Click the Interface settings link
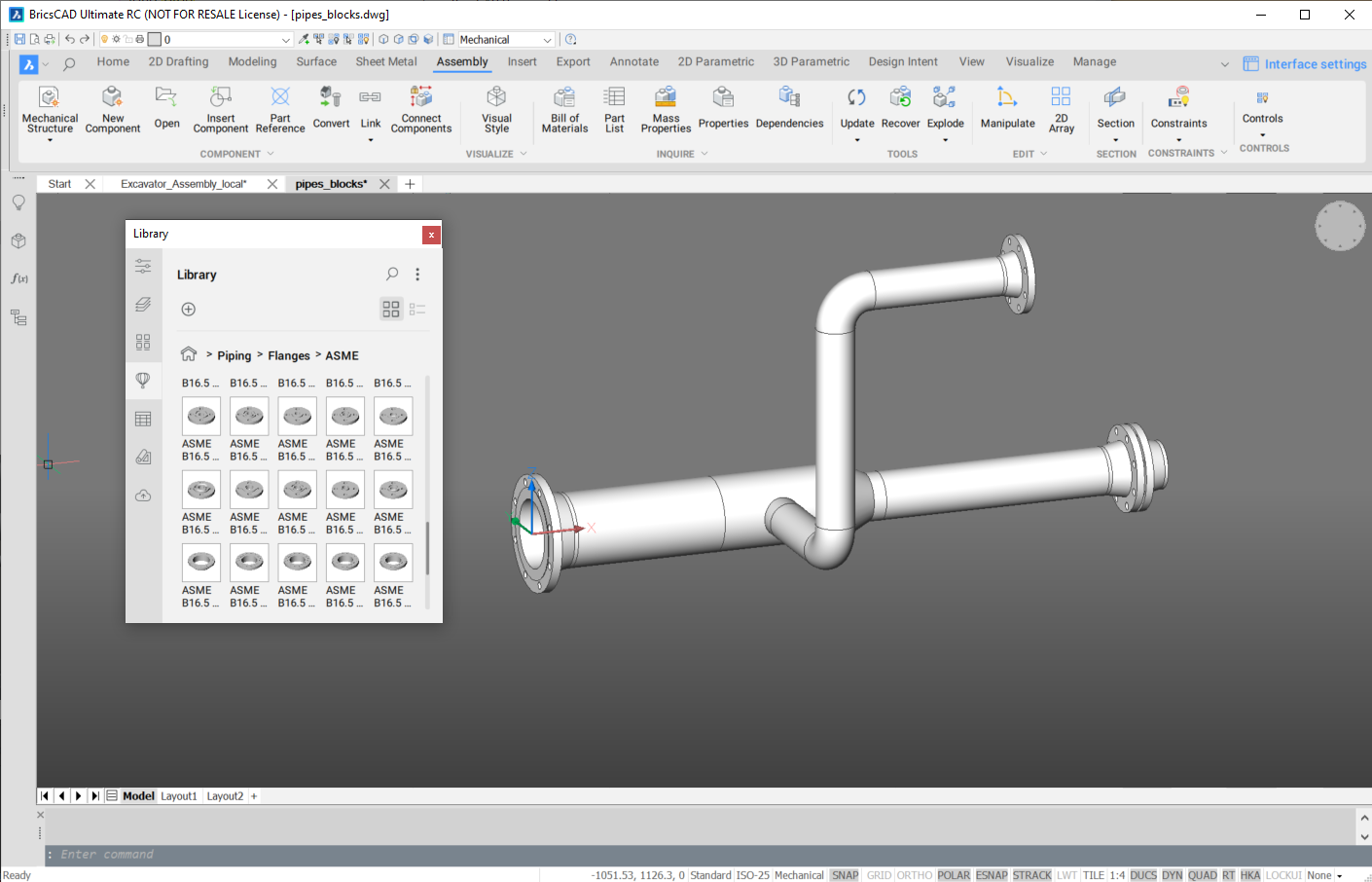The image size is (1372, 882). (x=1315, y=64)
